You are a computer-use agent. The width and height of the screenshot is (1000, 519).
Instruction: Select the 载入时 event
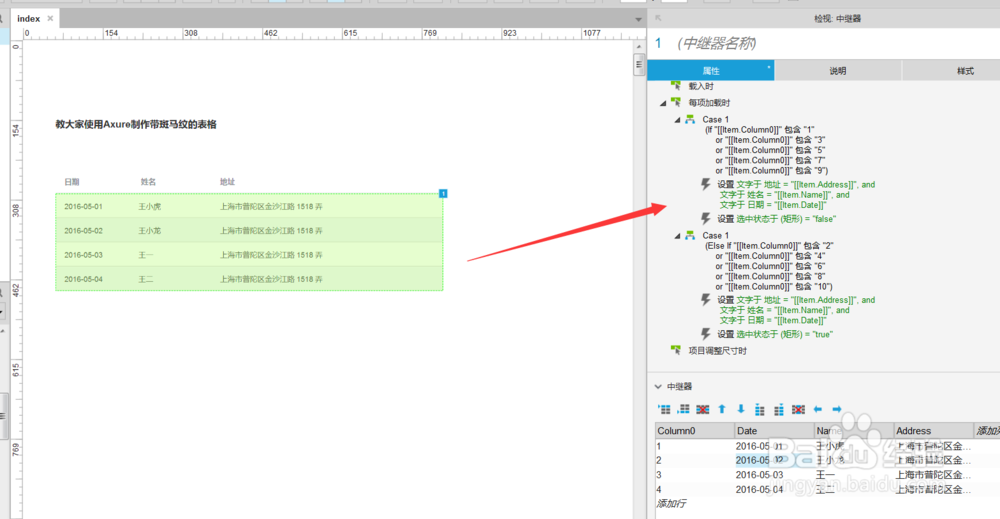coord(701,86)
